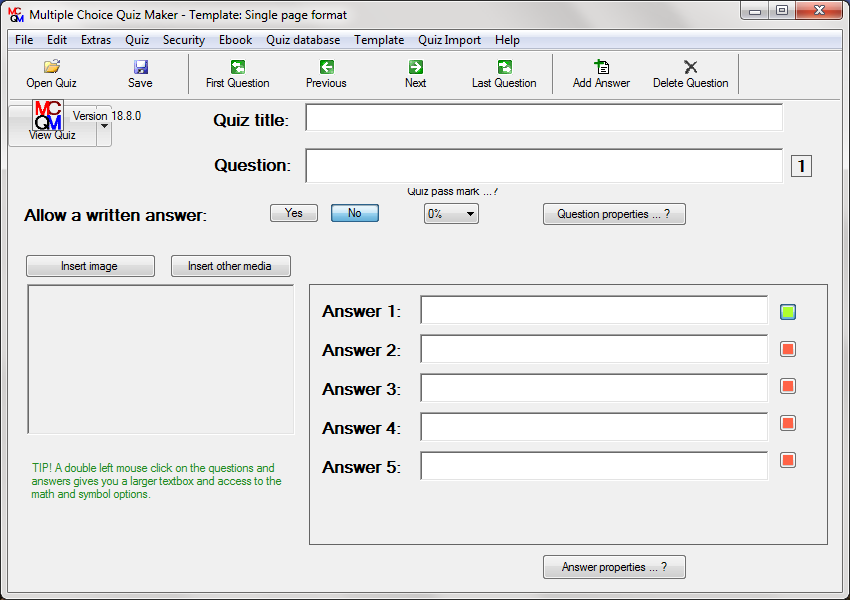
Task: Advance to the Next question
Action: pos(414,72)
